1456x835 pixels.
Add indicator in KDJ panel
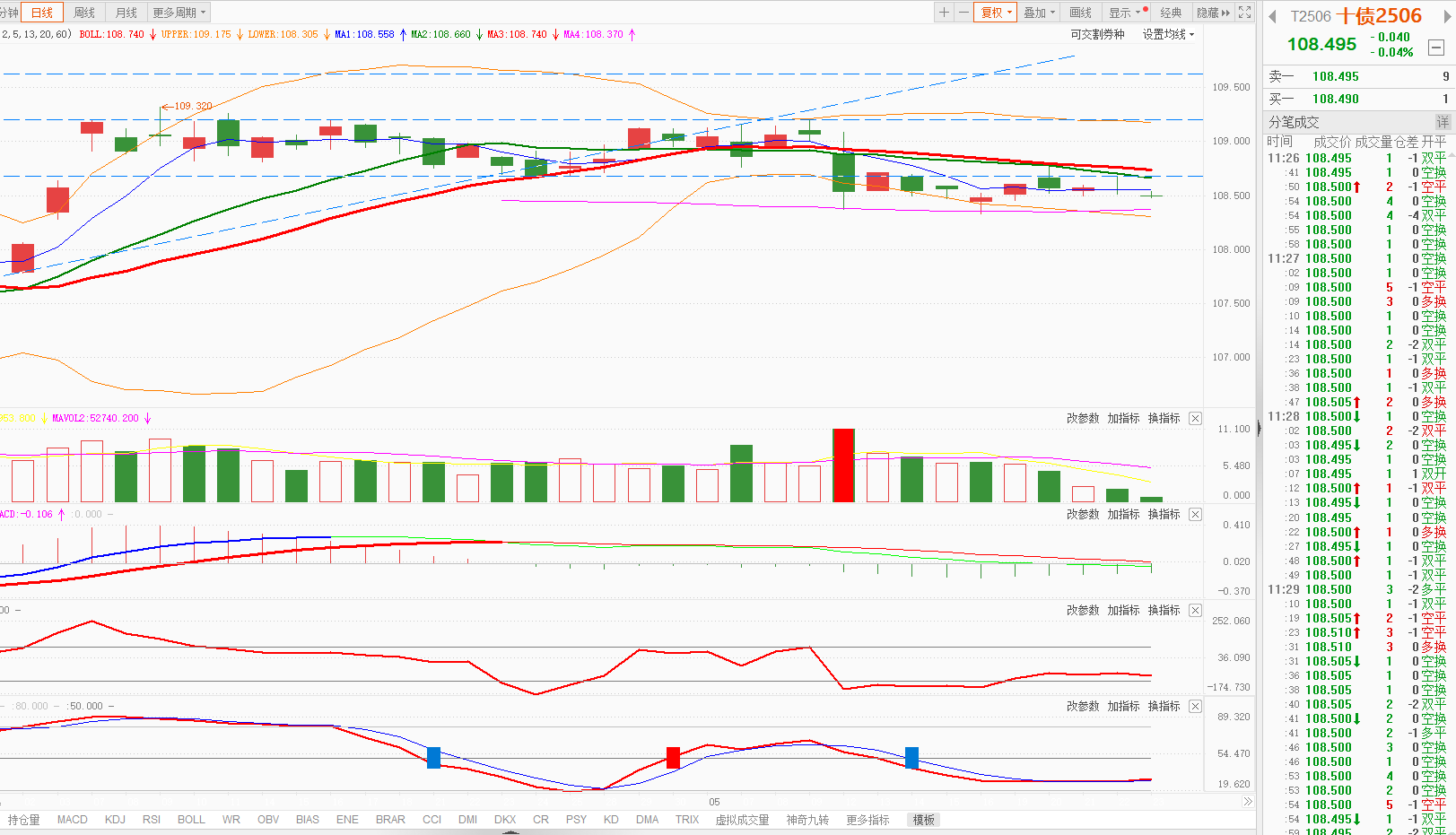tap(1123, 707)
